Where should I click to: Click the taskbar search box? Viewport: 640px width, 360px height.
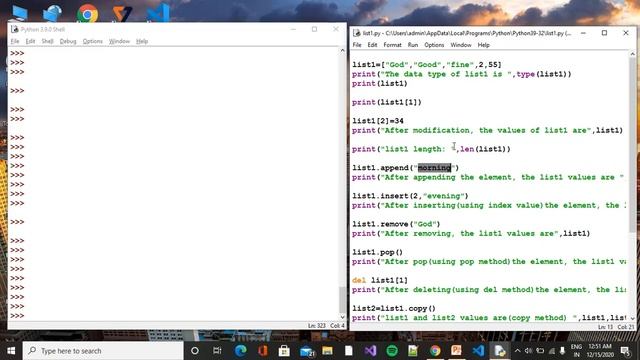point(103,351)
